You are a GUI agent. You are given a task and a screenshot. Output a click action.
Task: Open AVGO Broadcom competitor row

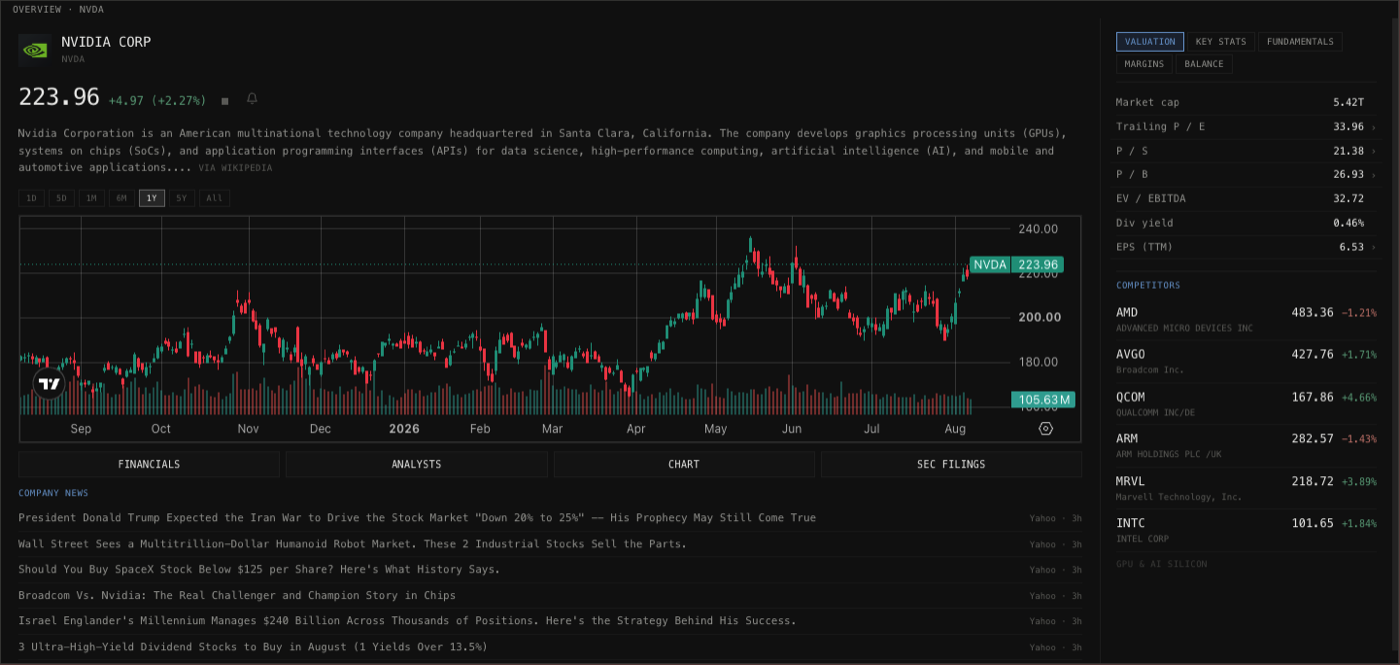1246,361
